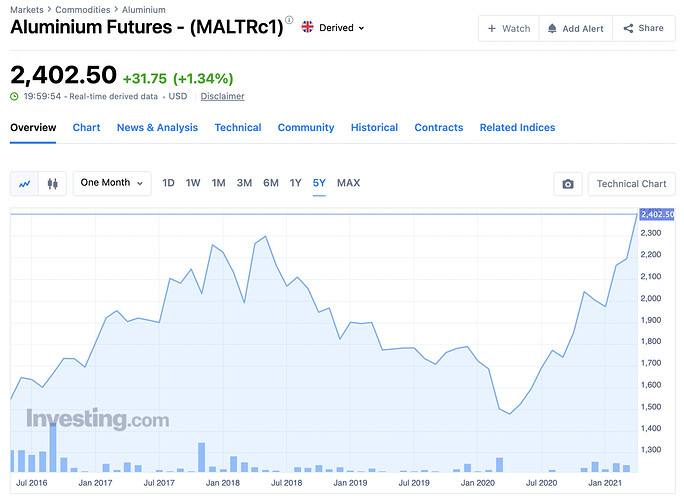Screen dimensions: 684x500
Task: Open the News & Analysis tab
Action: coord(157,128)
